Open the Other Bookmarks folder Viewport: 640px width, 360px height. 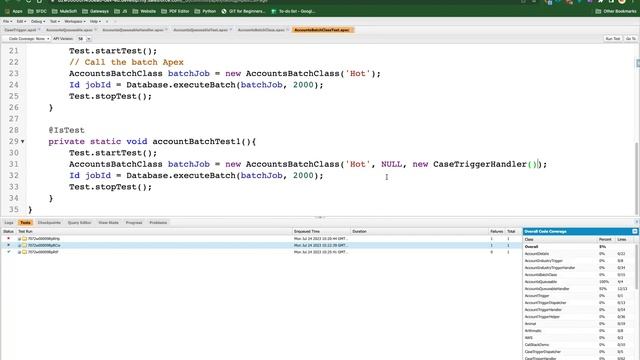click(x=616, y=11)
